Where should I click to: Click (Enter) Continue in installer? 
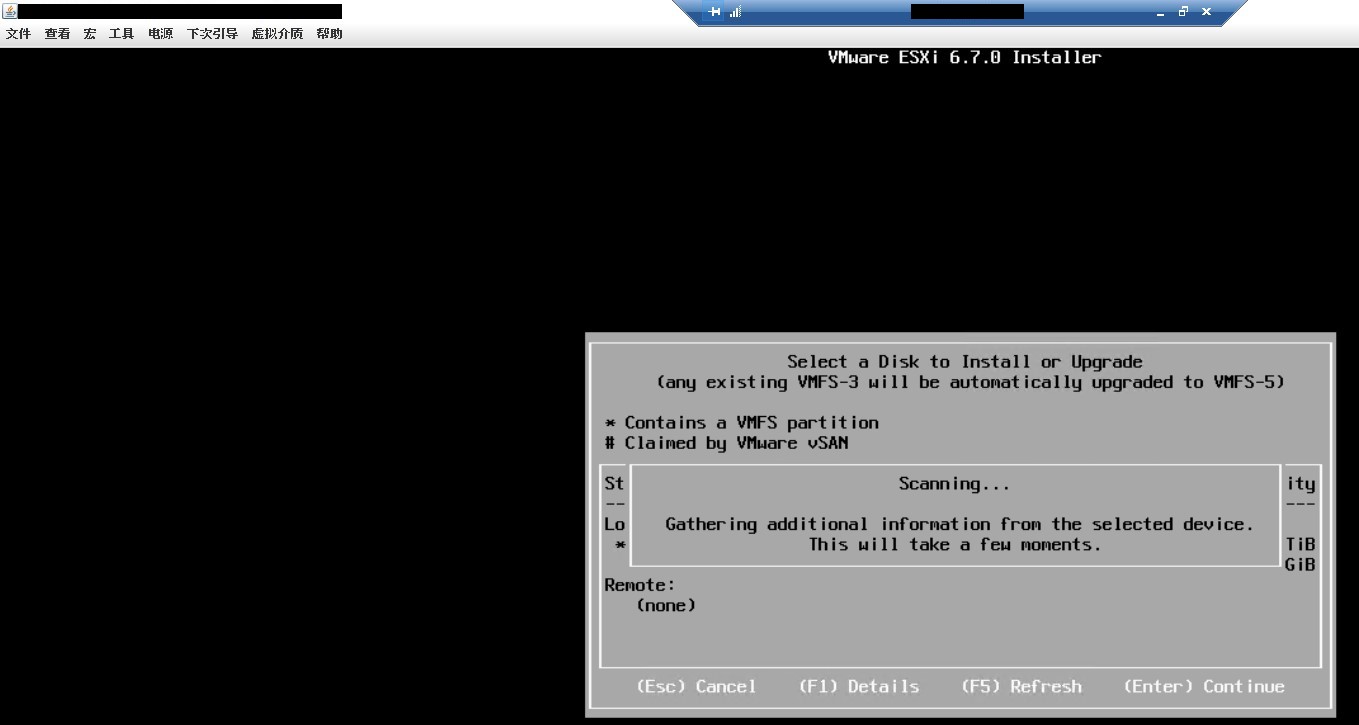pyautogui.click(x=1204, y=686)
